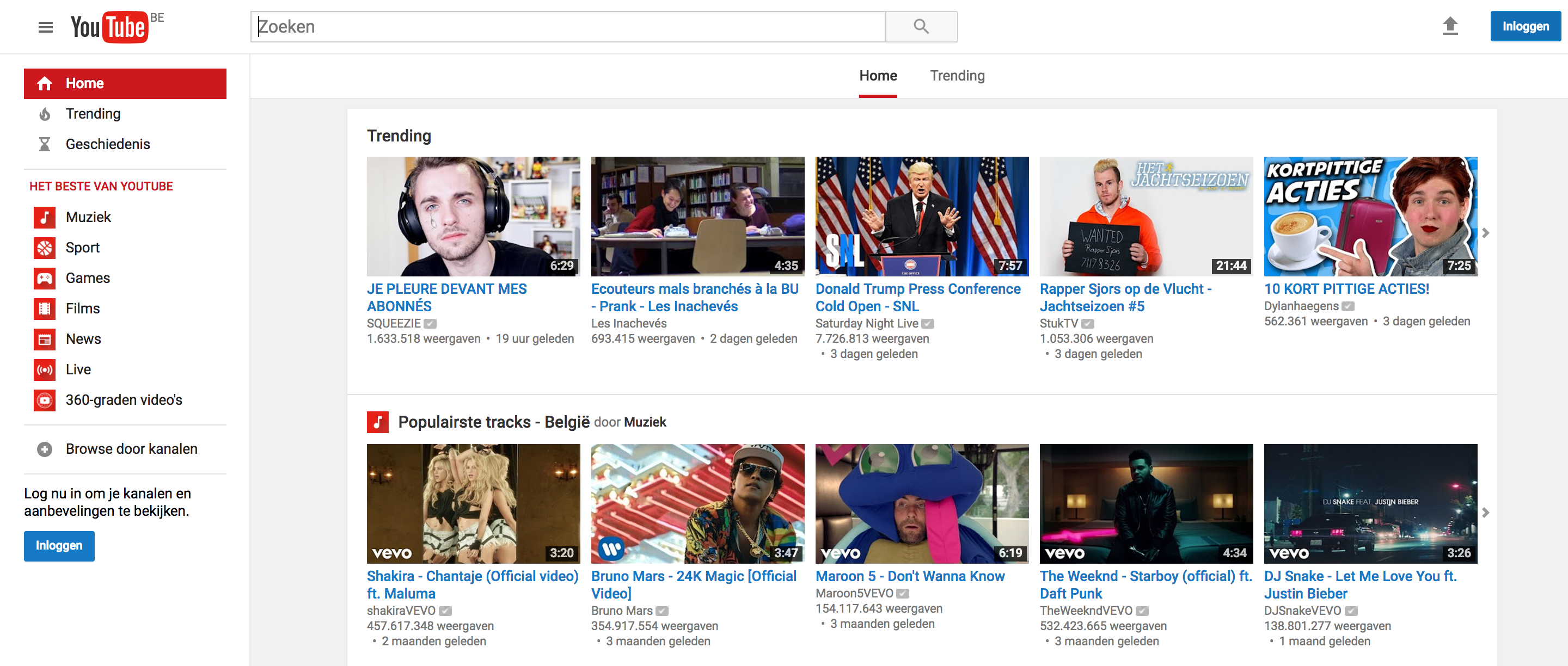
Task: Open the Maroon 5 Don't Wanna Know thumbnail
Action: (922, 504)
